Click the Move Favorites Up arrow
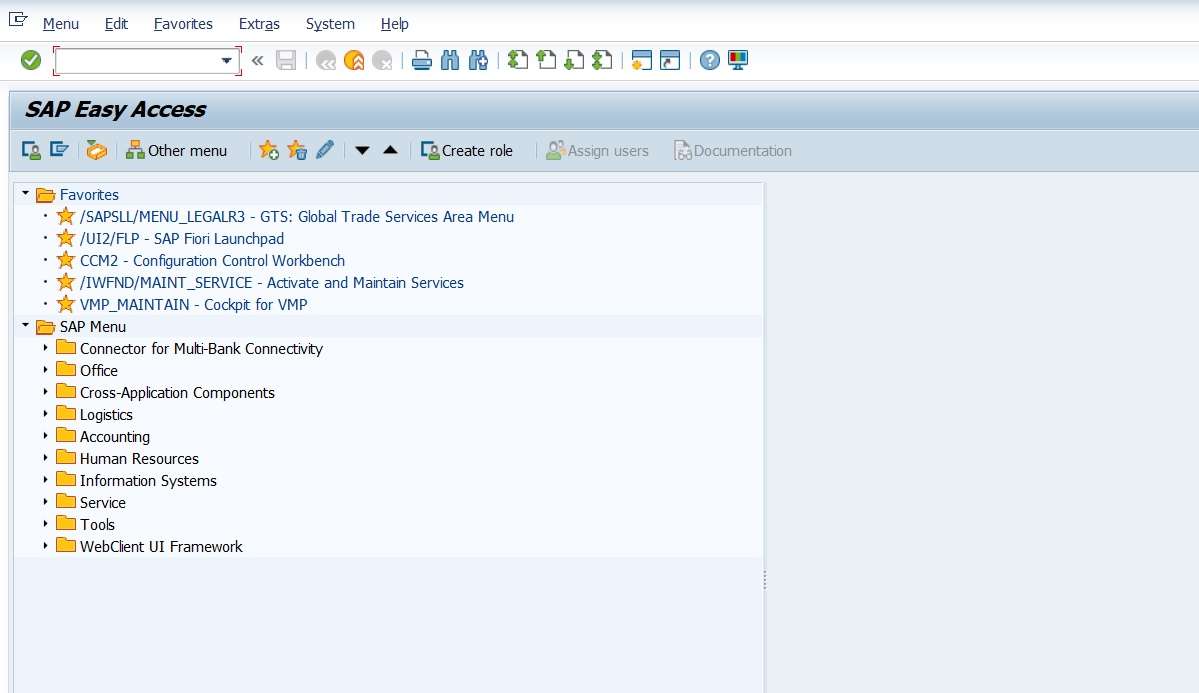 [390, 150]
